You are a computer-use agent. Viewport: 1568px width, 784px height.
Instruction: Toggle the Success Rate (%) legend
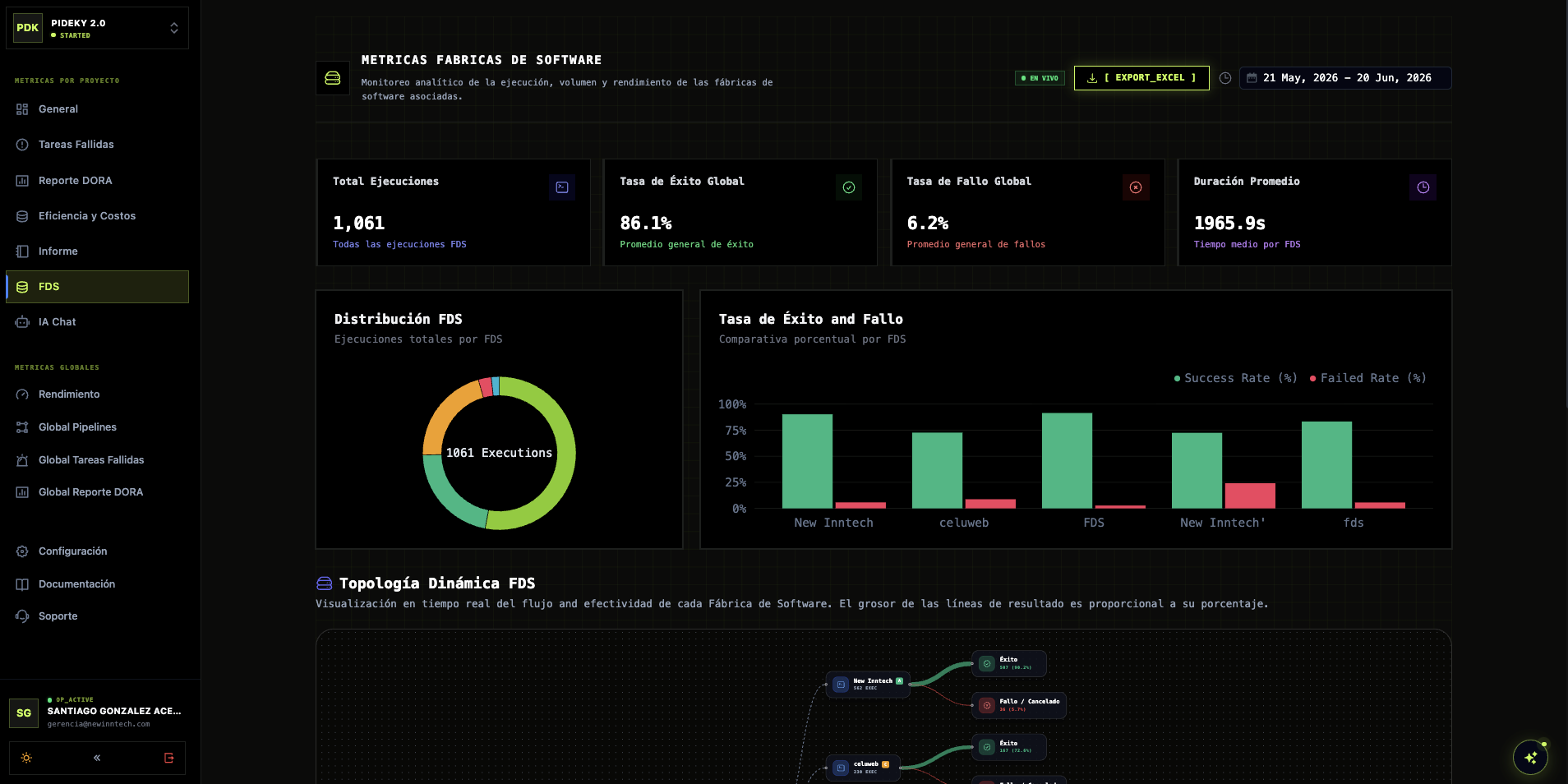pyautogui.click(x=1235, y=378)
